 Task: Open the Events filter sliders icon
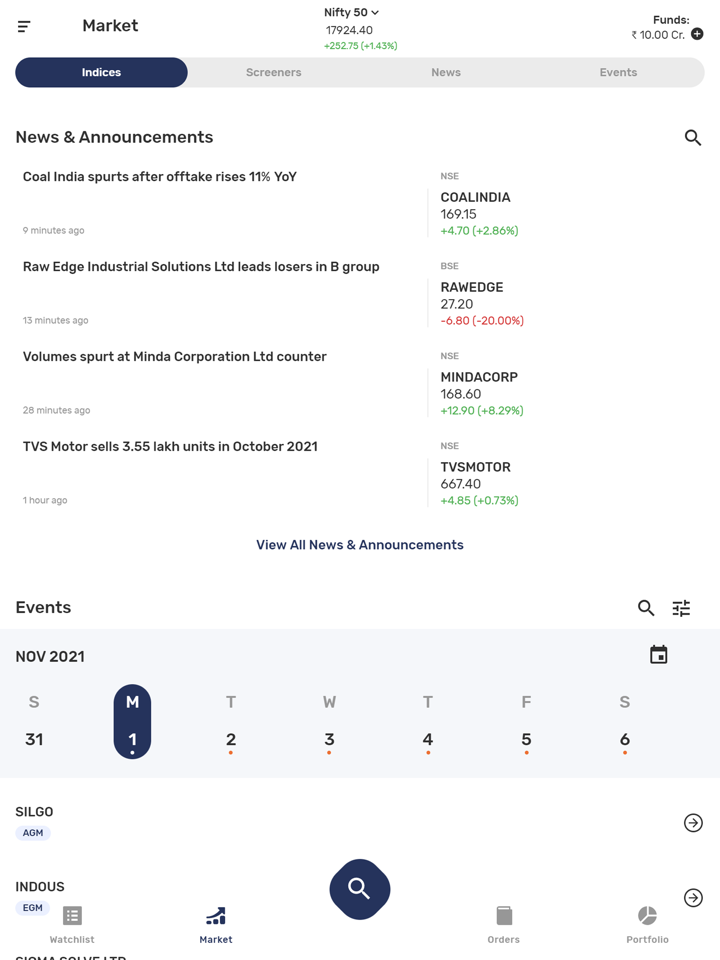click(x=681, y=608)
